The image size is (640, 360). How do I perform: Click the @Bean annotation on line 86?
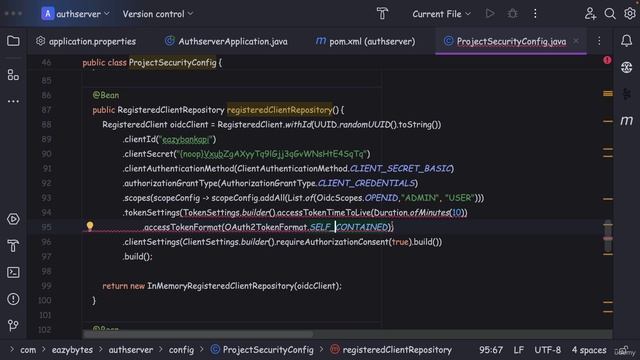[106, 95]
